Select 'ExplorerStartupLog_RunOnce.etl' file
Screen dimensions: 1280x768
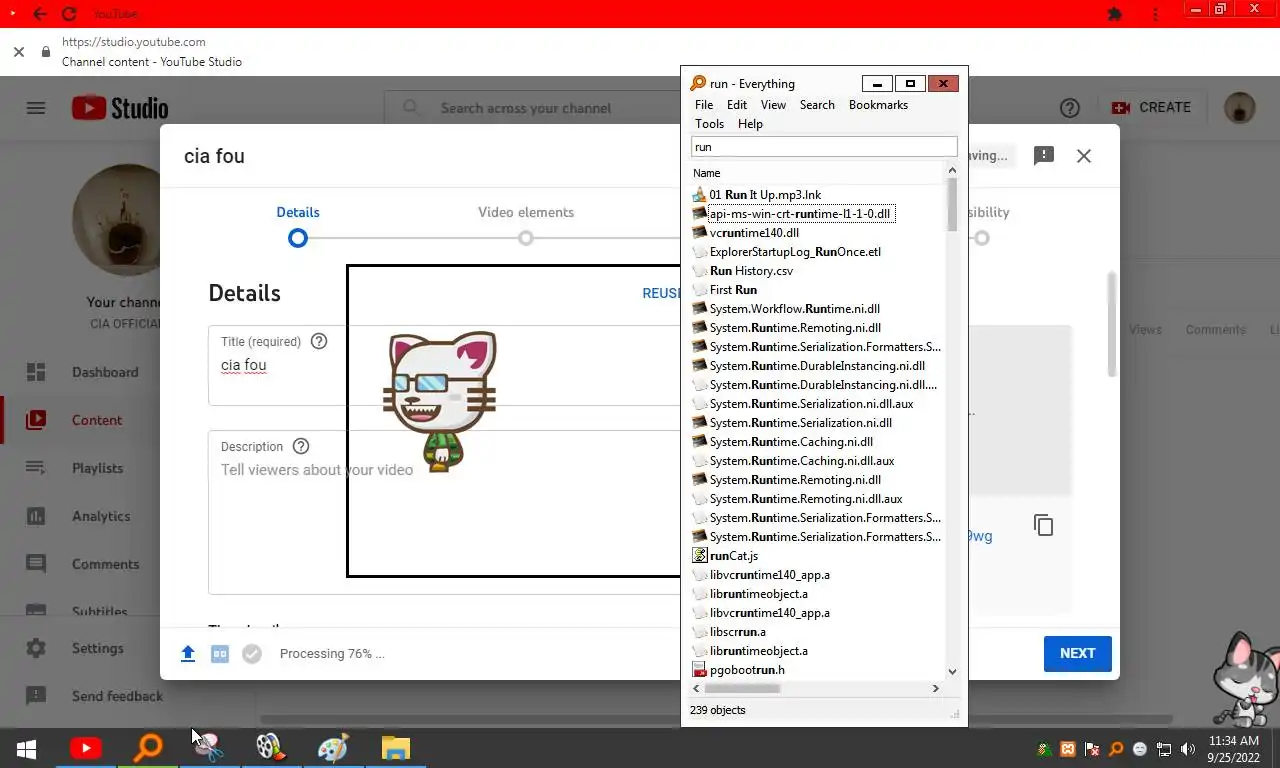coord(795,252)
